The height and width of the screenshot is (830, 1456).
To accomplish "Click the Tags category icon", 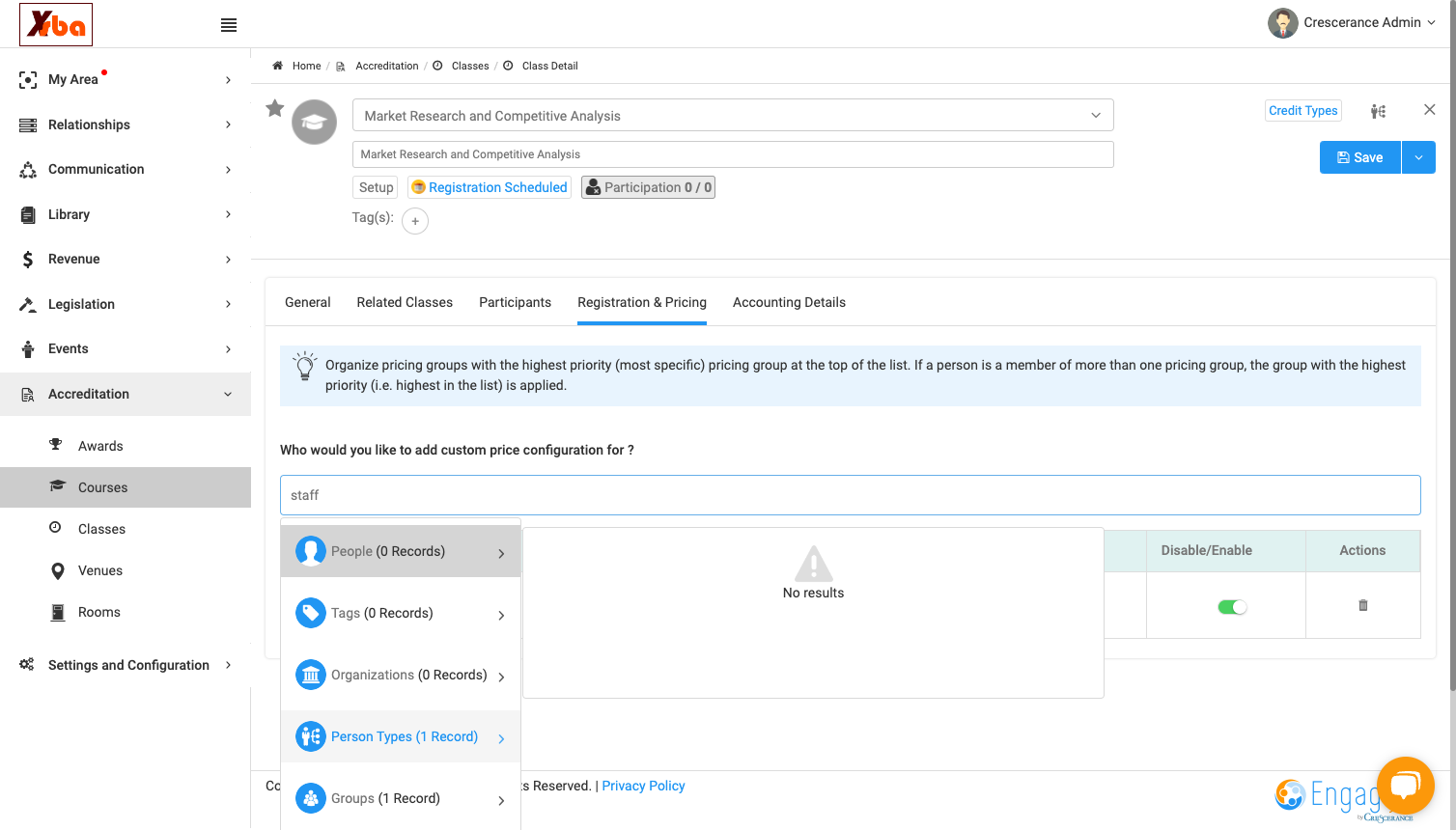I will coord(311,613).
